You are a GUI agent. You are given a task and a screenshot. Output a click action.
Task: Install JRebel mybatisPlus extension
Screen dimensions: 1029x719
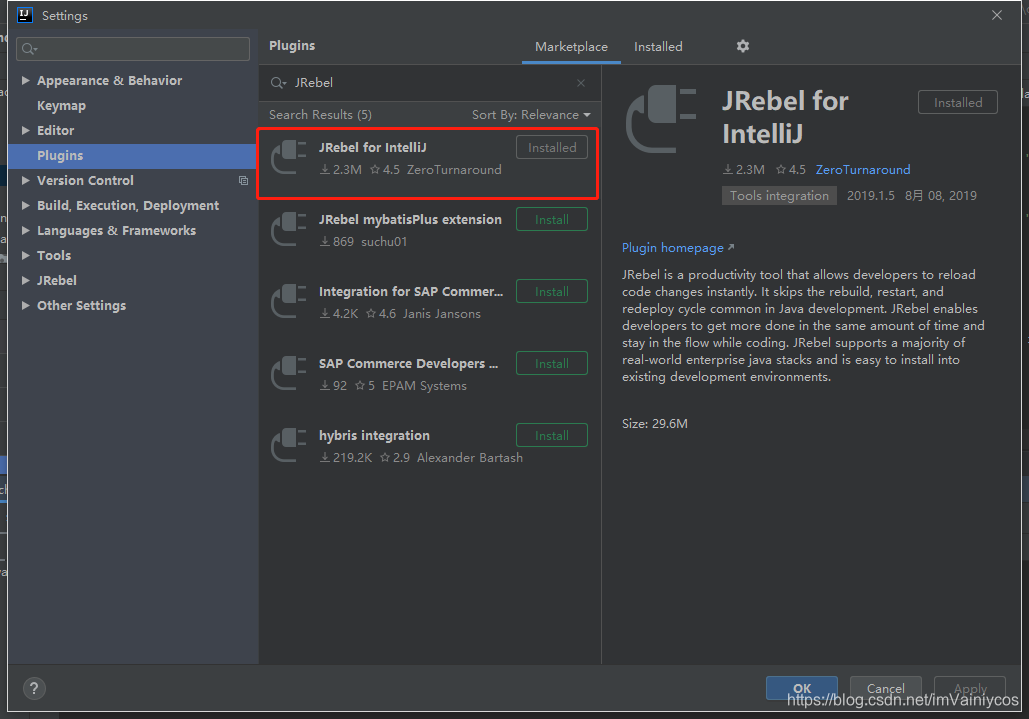tap(552, 220)
